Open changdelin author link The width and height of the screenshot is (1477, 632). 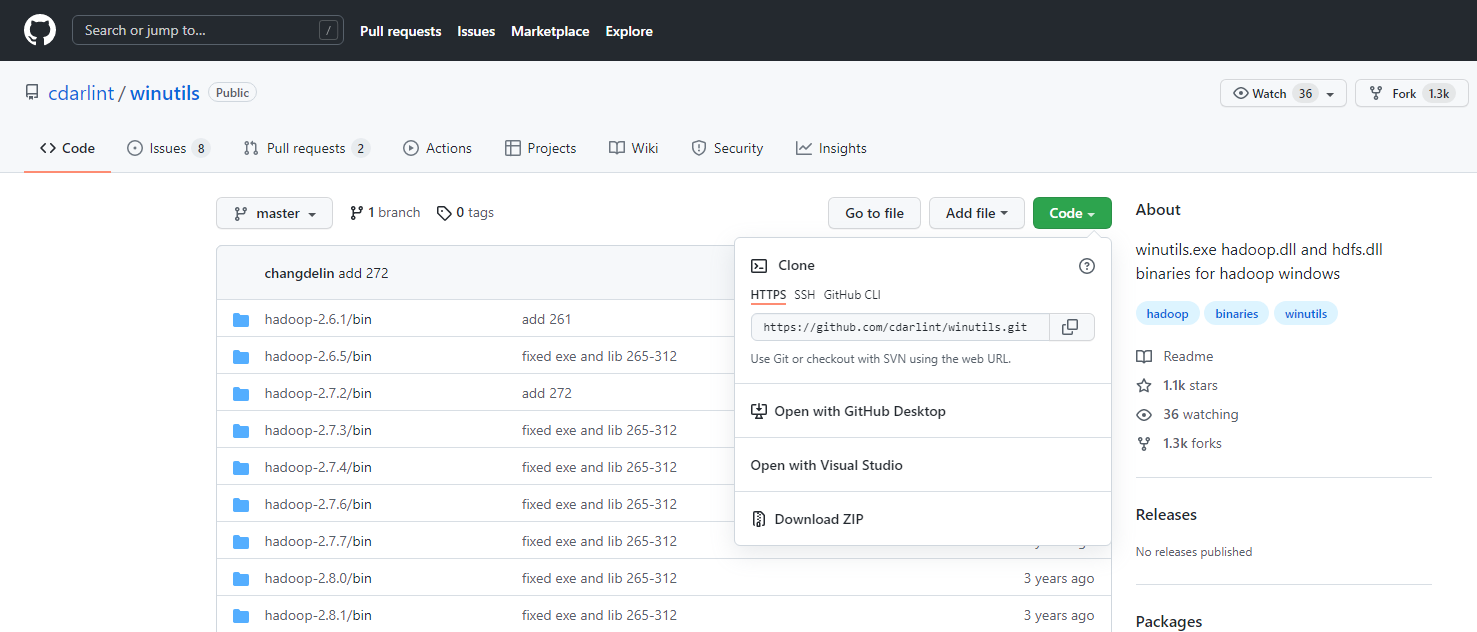(x=299, y=273)
